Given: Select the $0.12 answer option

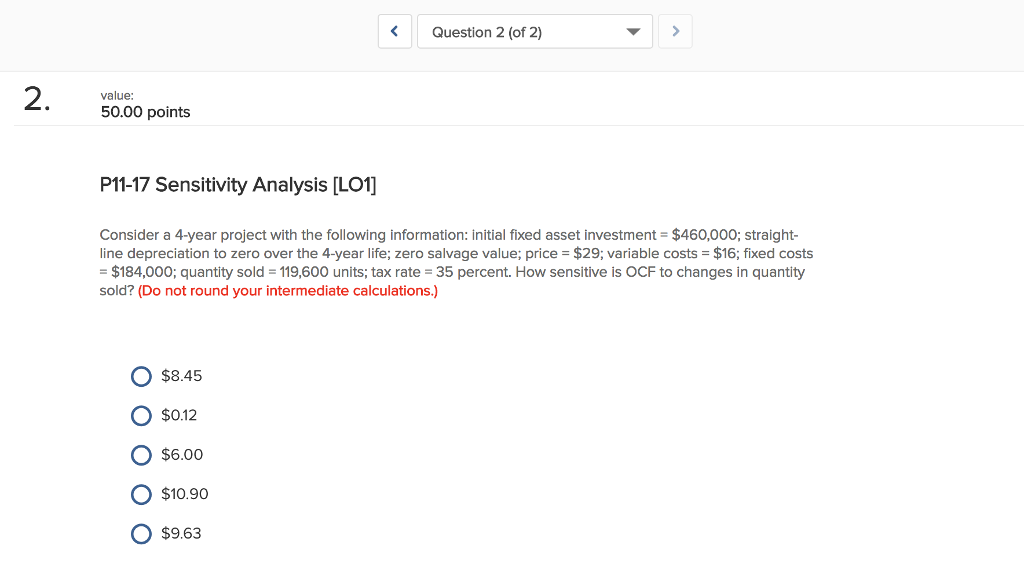Looking at the screenshot, I should (x=141, y=415).
